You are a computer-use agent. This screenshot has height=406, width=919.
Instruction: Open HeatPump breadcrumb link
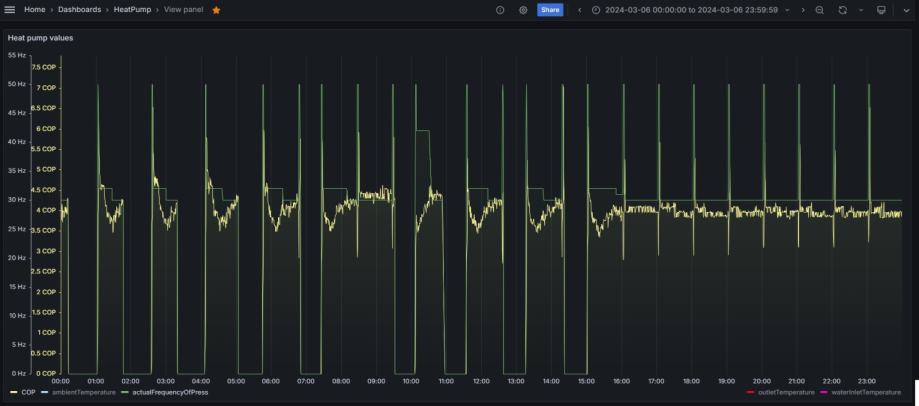[132, 10]
